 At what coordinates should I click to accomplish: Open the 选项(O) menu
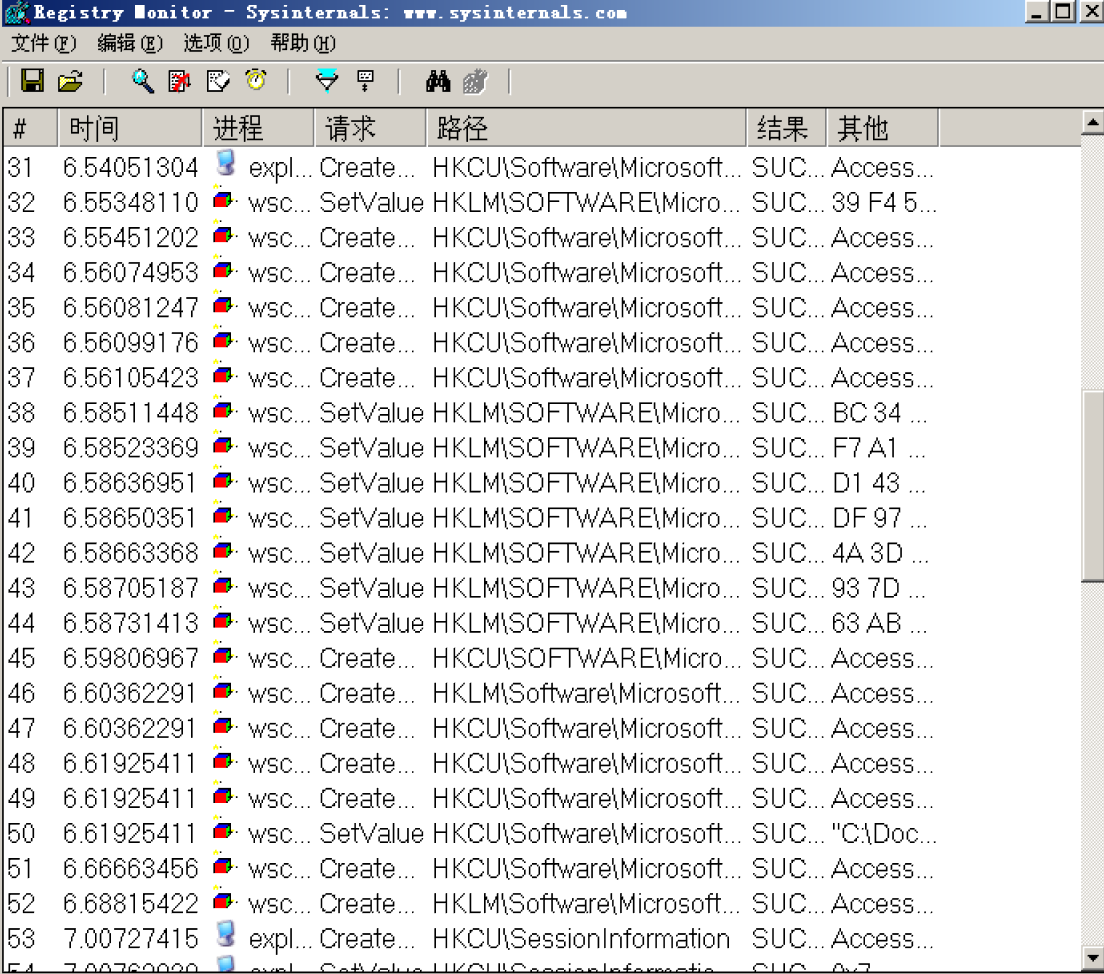[x=217, y=44]
